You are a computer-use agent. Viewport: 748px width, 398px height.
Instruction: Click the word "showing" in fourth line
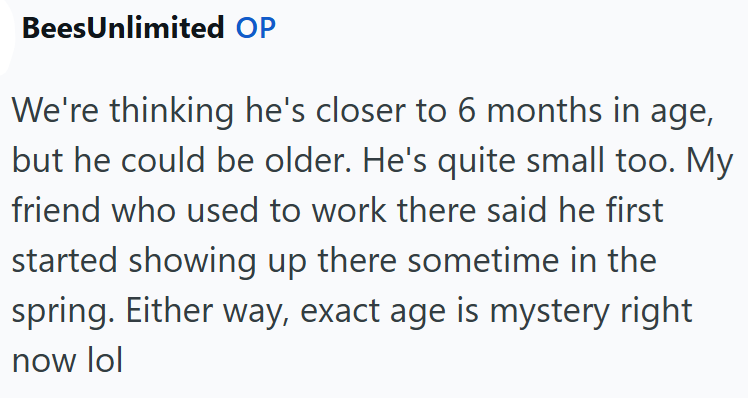(192, 260)
